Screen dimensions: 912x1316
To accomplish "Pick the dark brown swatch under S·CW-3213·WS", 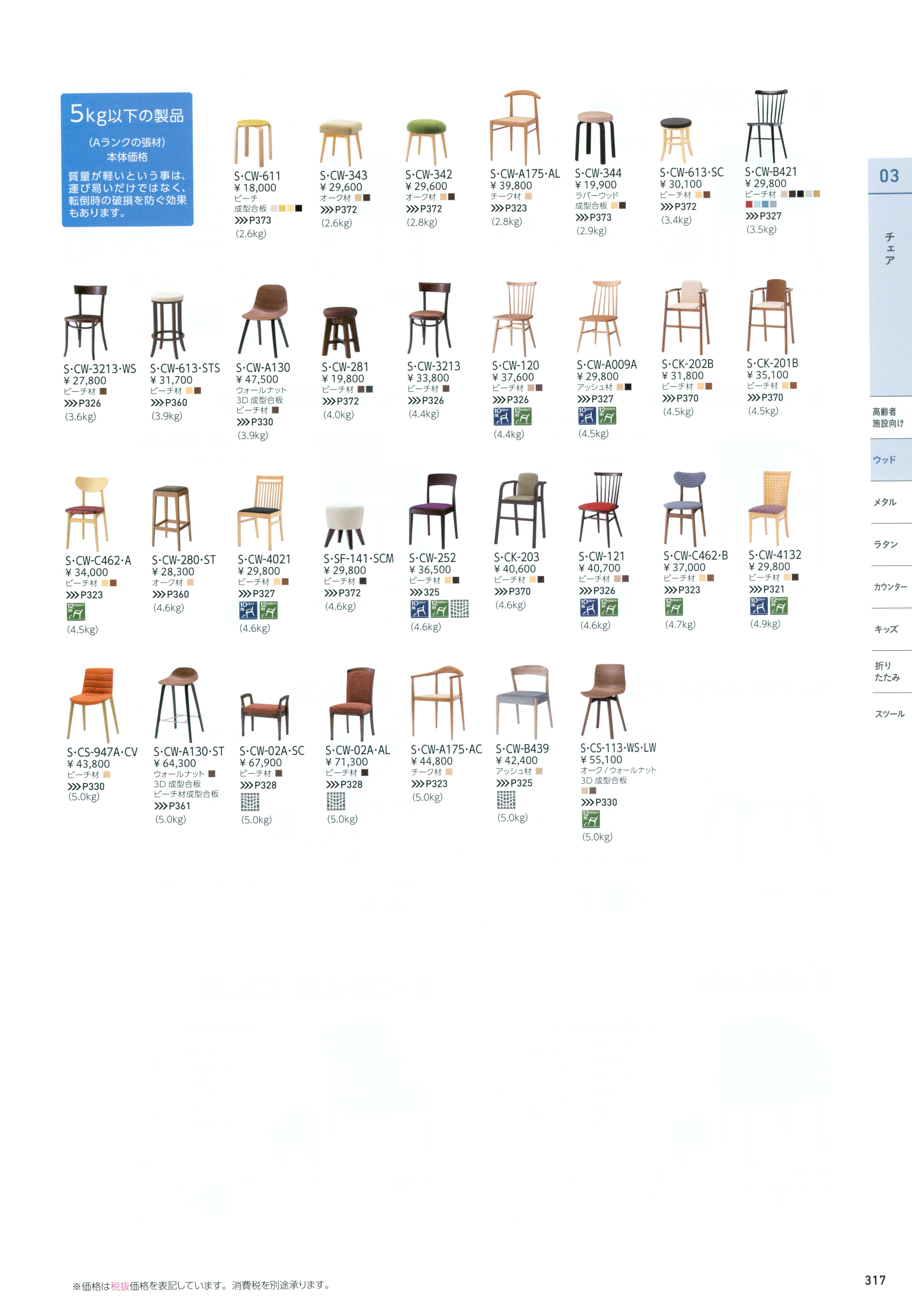I will pos(103,391).
